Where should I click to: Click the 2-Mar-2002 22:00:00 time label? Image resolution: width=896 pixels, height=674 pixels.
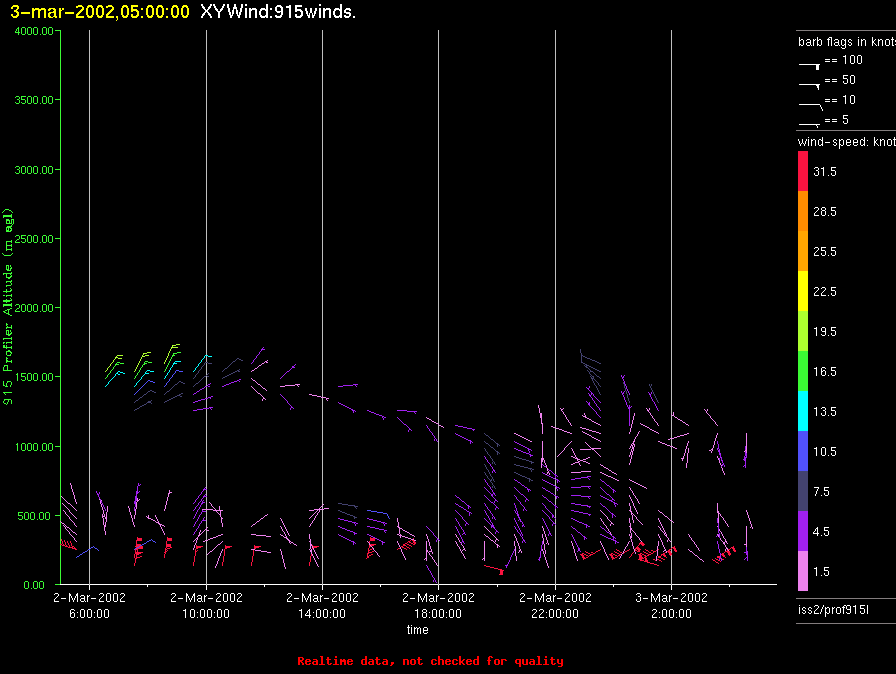click(555, 605)
